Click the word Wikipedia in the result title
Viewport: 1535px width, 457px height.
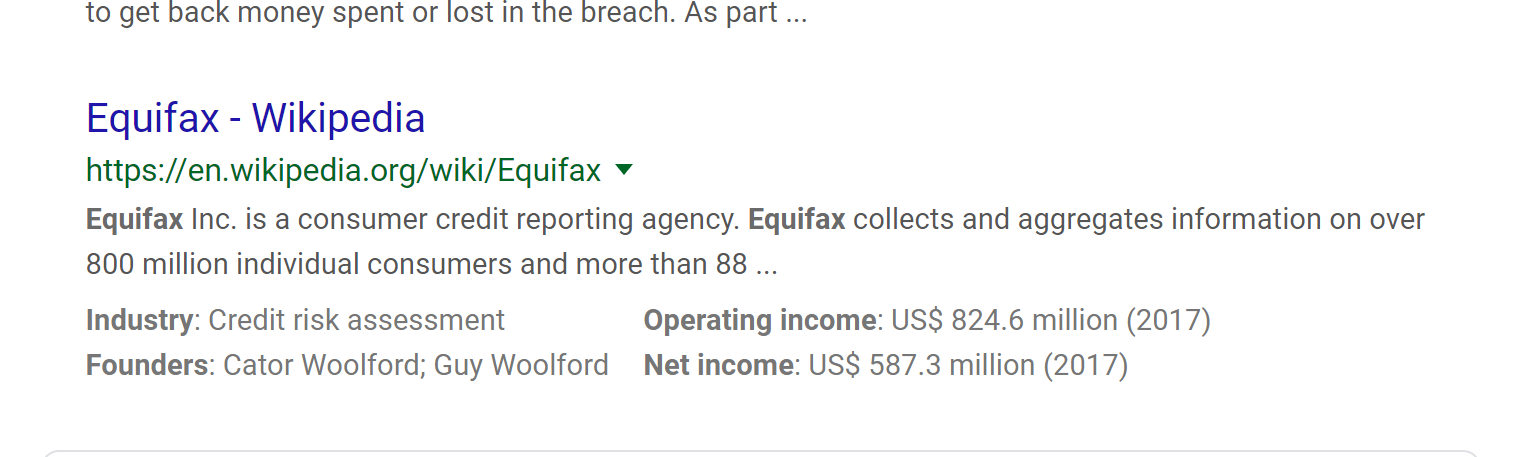pyautogui.click(x=338, y=119)
